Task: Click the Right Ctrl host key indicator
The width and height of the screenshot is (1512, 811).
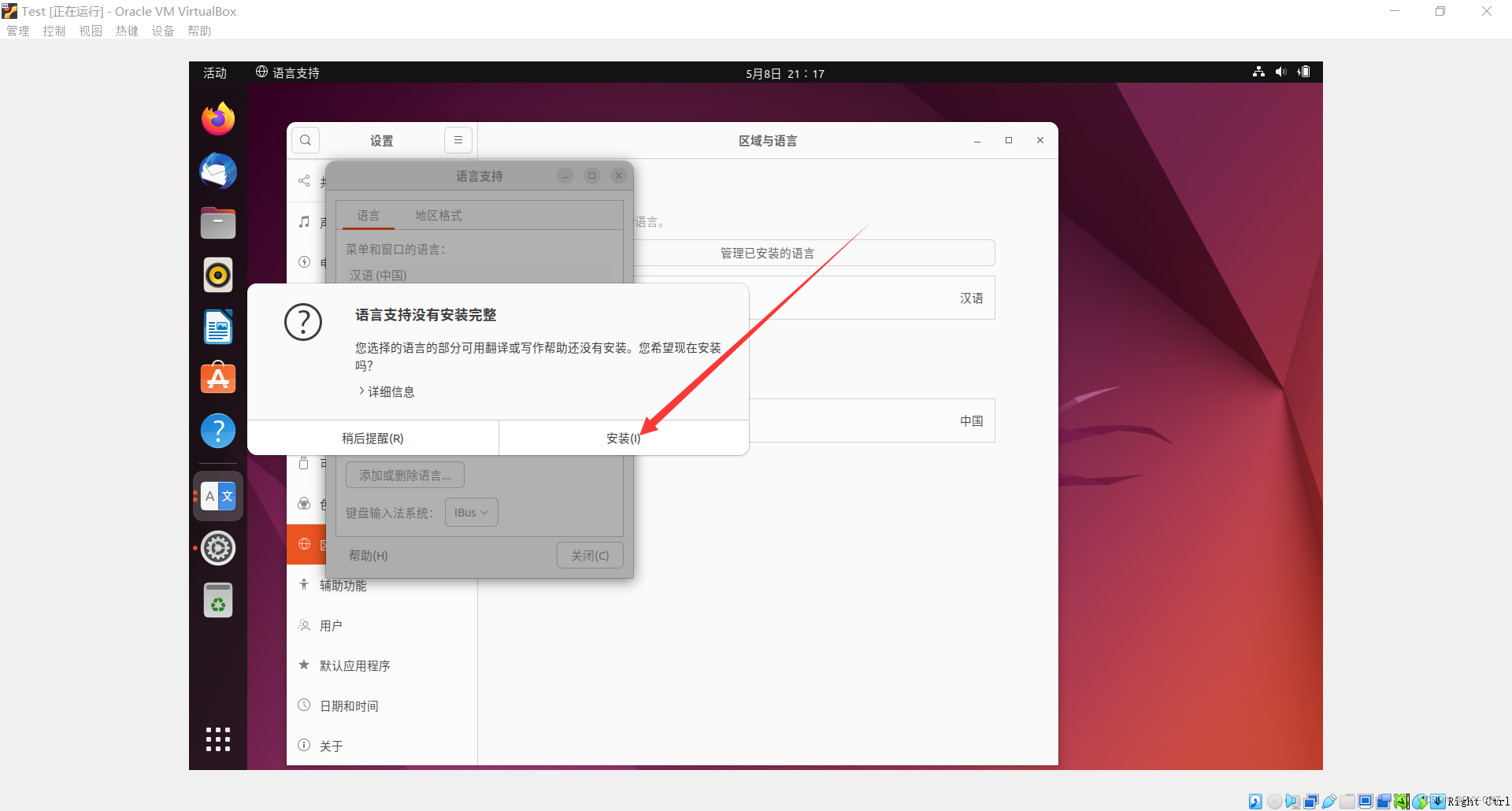Action: pyautogui.click(x=1477, y=802)
